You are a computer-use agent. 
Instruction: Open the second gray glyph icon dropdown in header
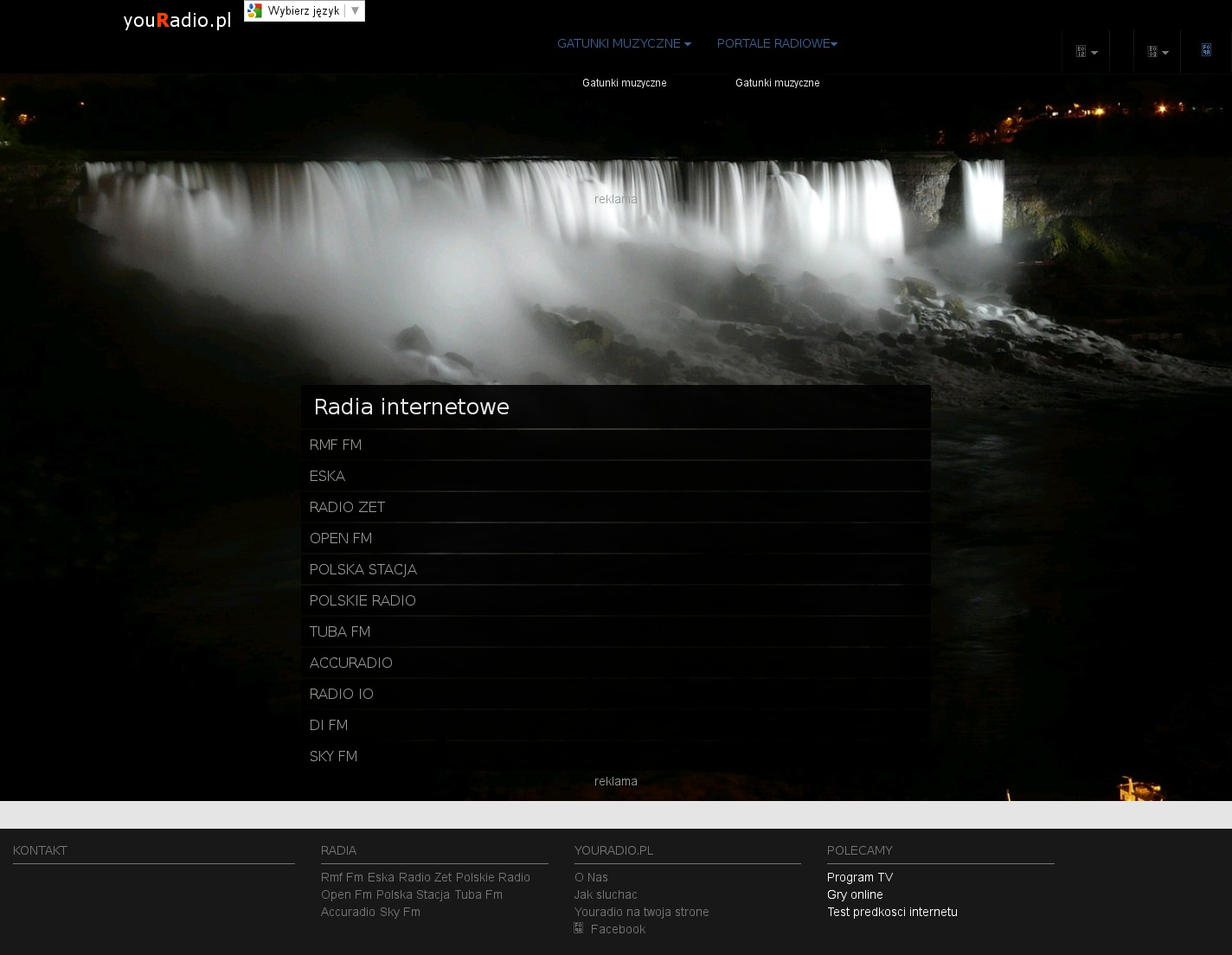coord(1157,52)
